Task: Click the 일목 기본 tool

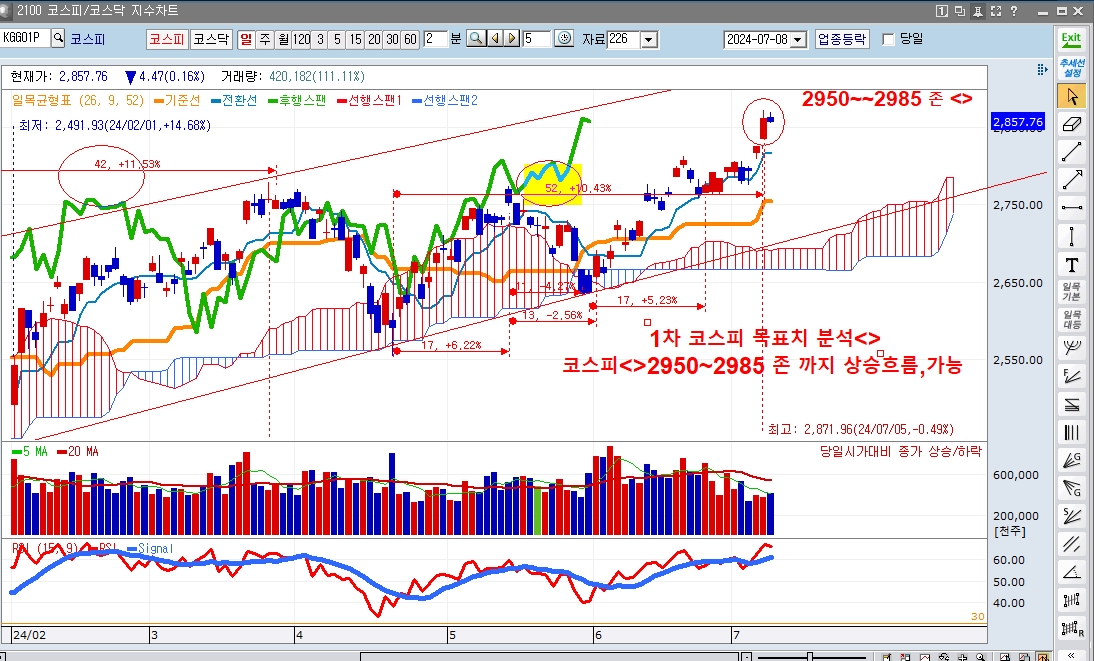Action: click(1072, 292)
